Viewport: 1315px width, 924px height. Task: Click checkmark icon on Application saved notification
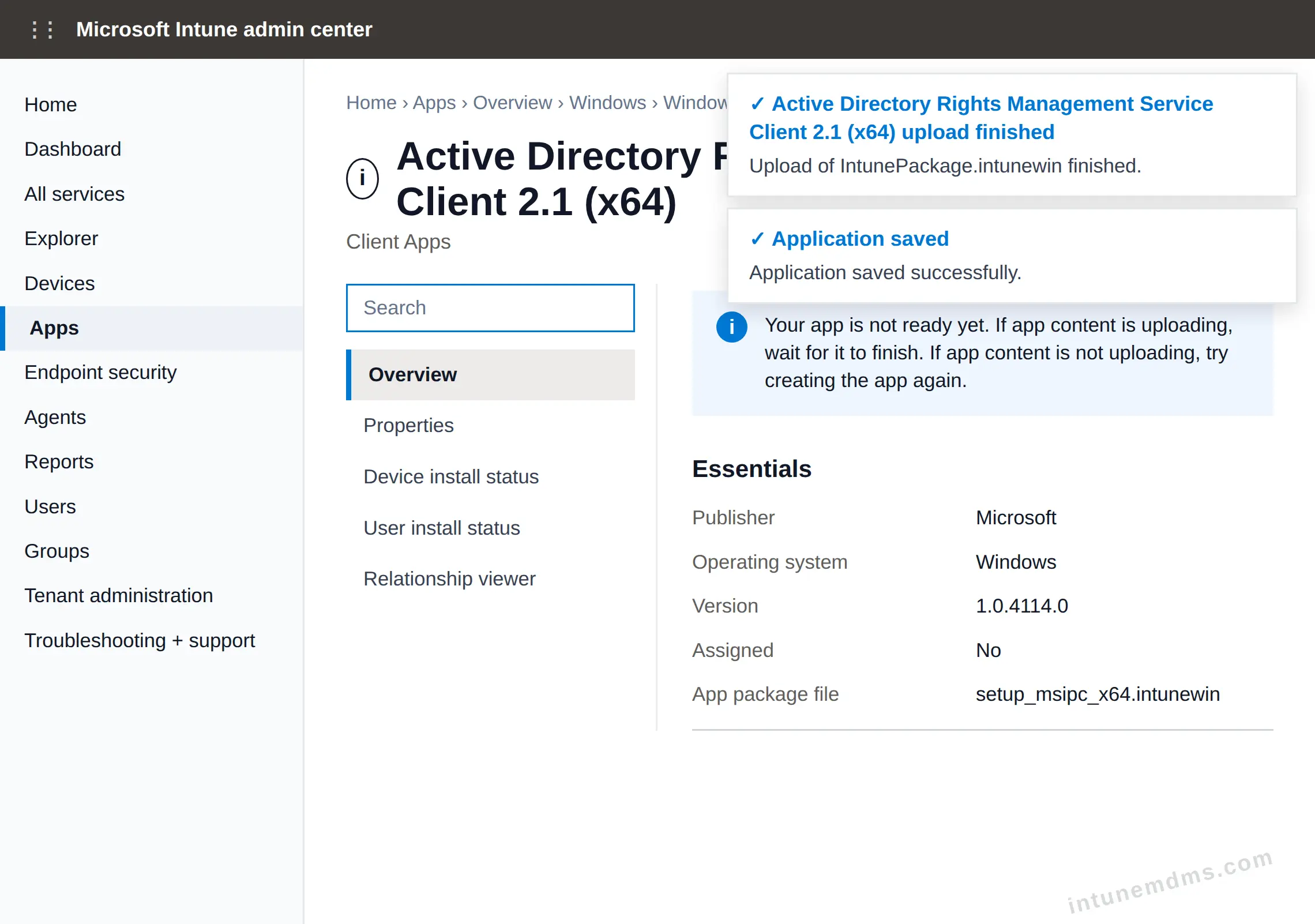coord(757,239)
